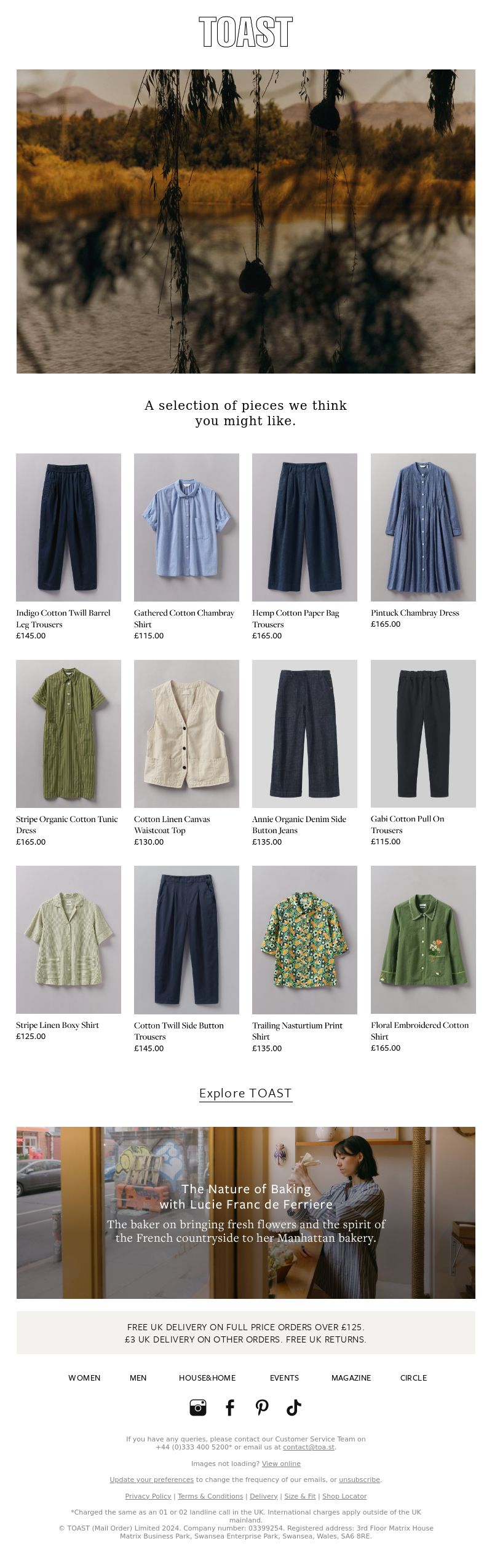Open Cotton Linen Canvas Waistcoat Top photo
Viewport: 492px width, 1568px height.
tap(186, 734)
